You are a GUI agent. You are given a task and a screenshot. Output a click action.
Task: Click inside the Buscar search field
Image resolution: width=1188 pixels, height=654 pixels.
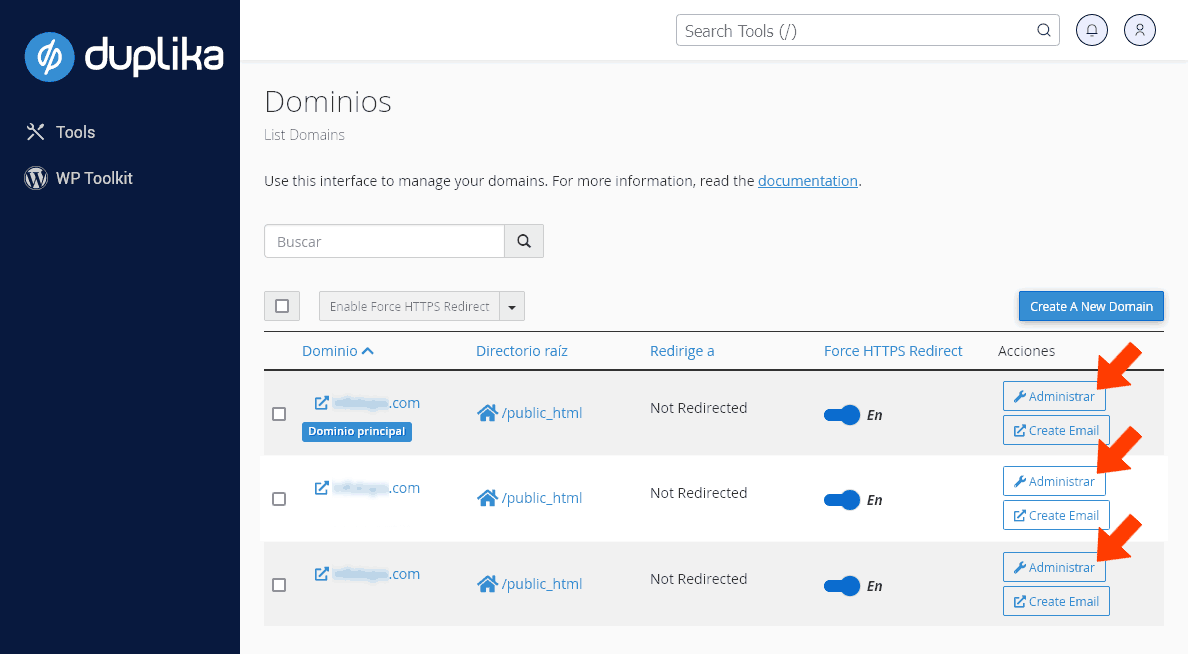[x=384, y=241]
